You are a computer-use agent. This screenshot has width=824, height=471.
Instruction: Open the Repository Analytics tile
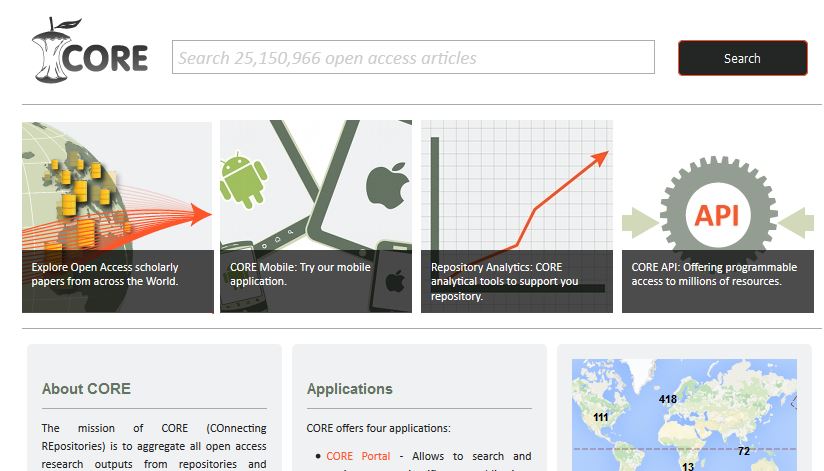click(517, 217)
